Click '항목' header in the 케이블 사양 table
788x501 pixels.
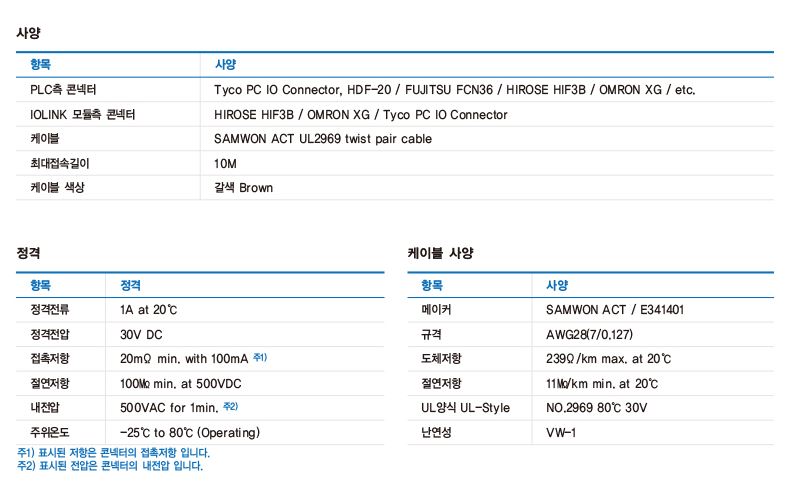[x=432, y=285]
